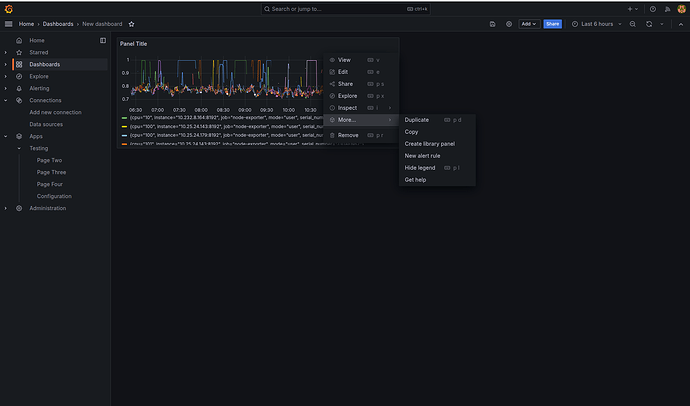Click New dashboard in the breadcrumb
The image size is (690, 406).
102,24
